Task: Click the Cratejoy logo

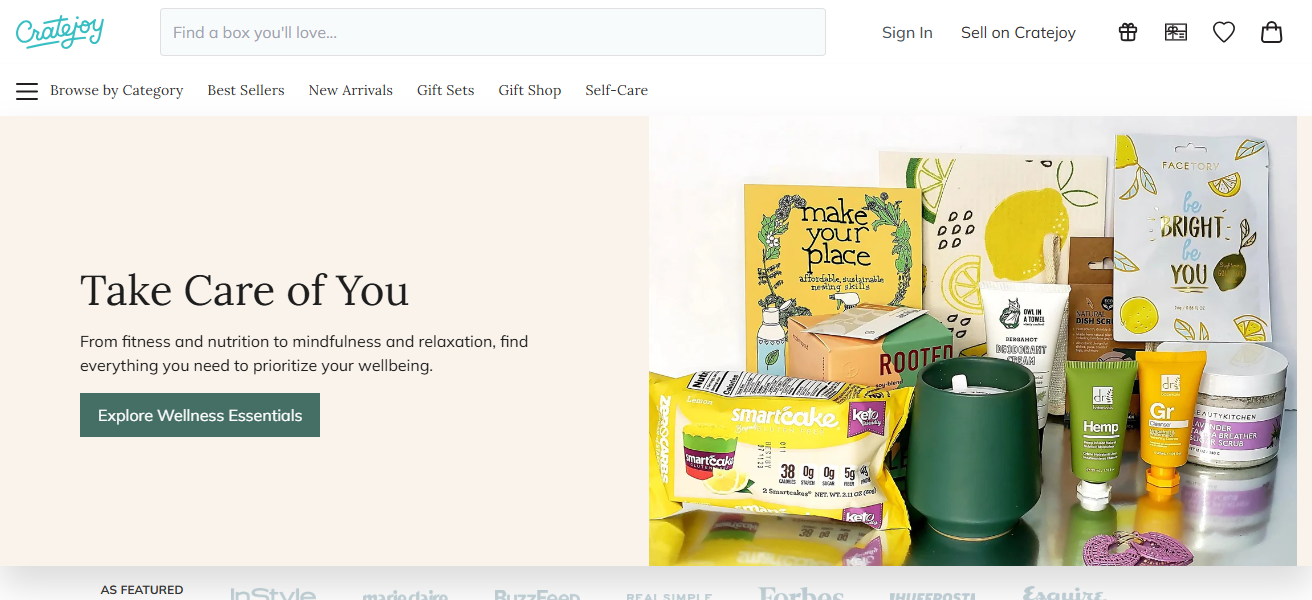Action: [60, 31]
